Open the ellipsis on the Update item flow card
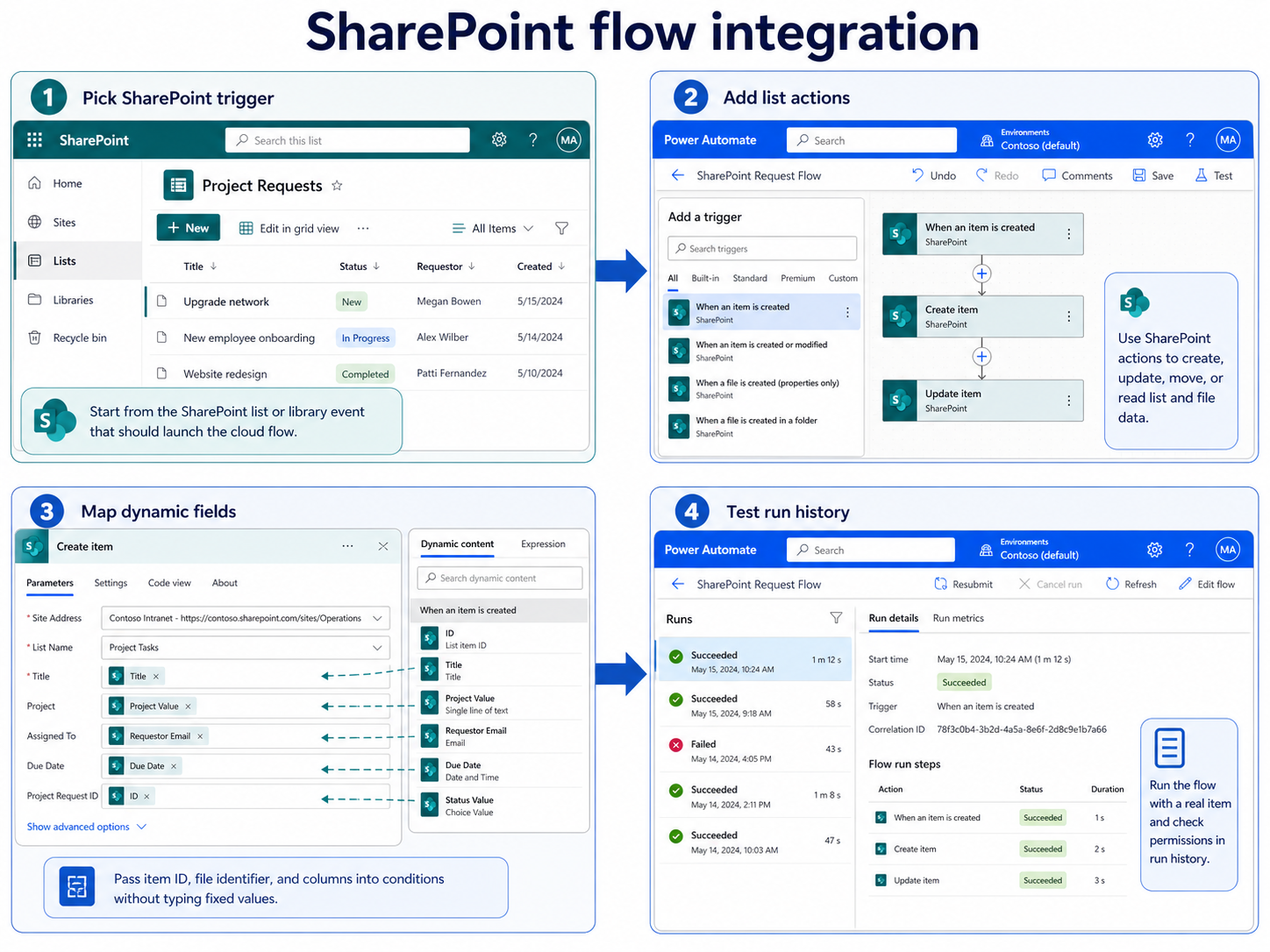 (1068, 401)
